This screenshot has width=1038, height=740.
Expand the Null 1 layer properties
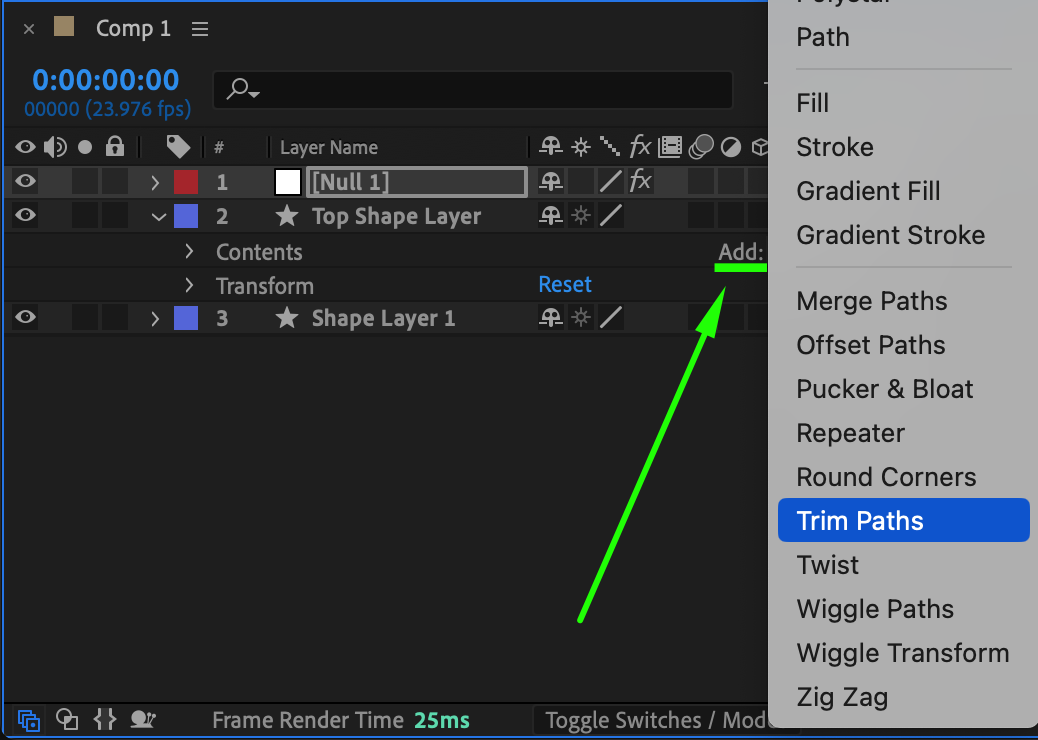tap(155, 182)
